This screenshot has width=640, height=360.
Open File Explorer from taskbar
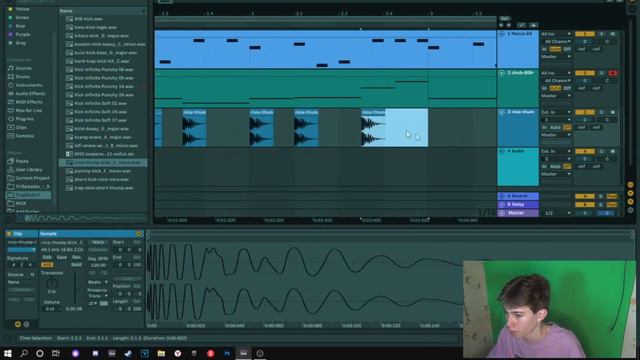pos(161,353)
